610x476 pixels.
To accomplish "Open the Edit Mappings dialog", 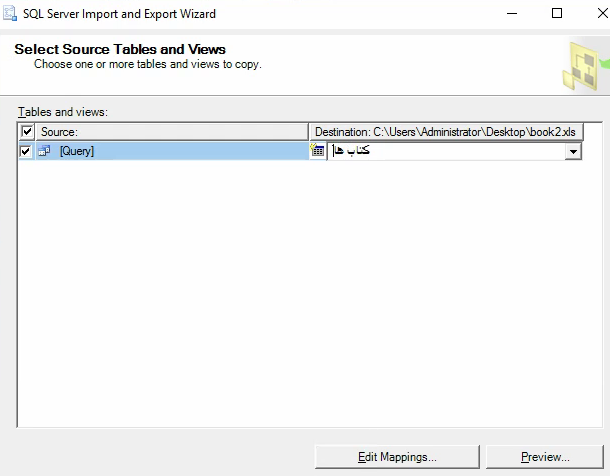I will click(397, 457).
